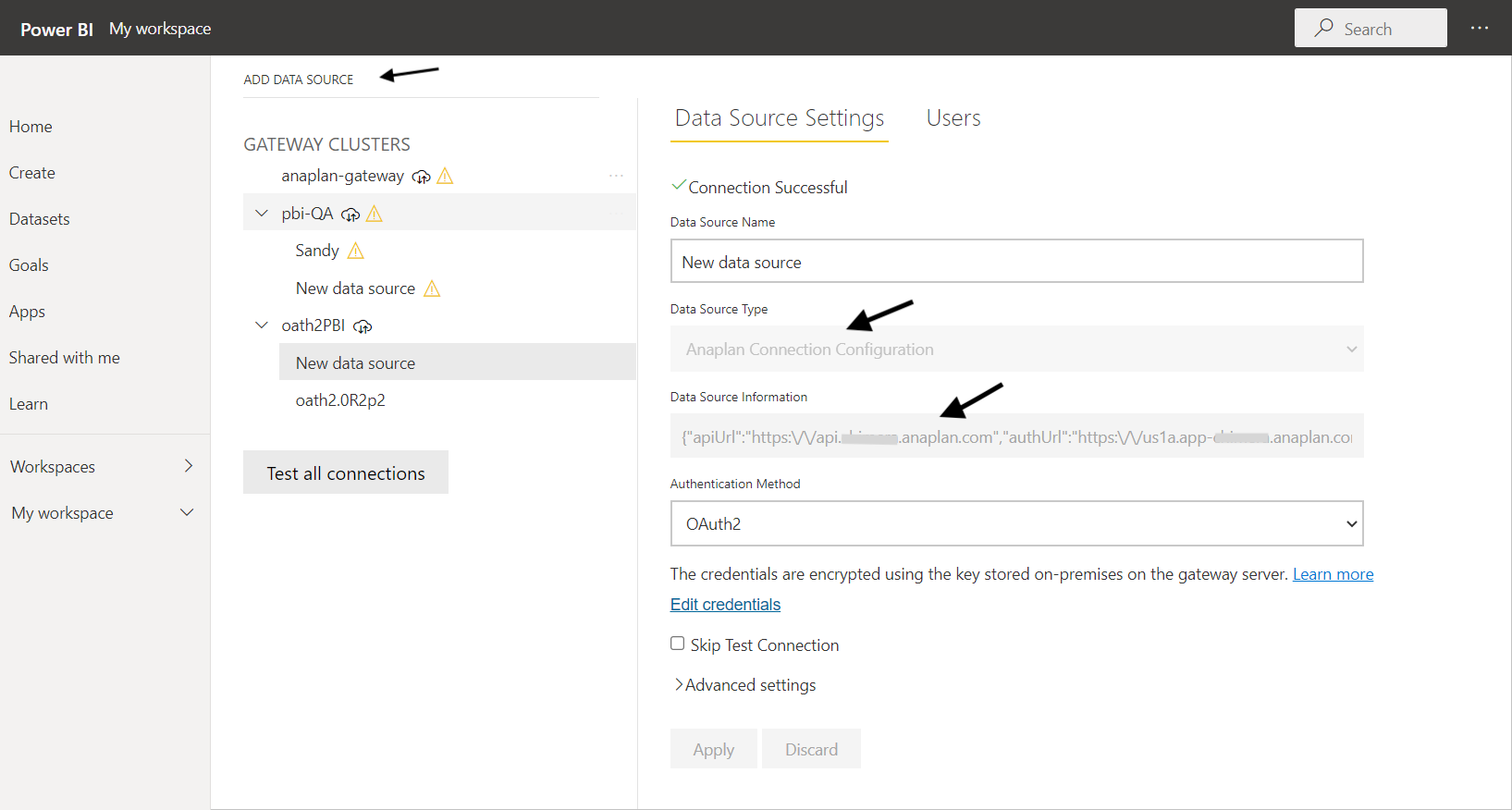Click the warning triangle next to Sandy

click(356, 251)
